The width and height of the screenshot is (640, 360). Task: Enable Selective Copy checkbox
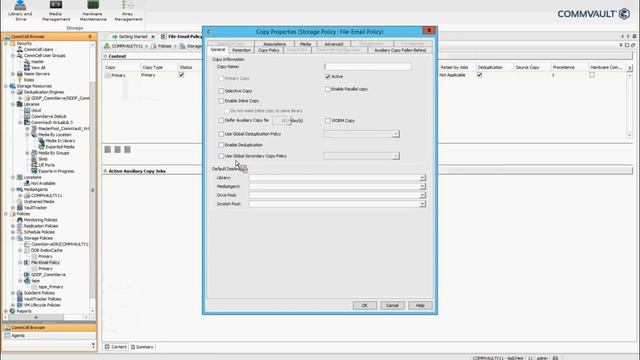click(x=221, y=91)
